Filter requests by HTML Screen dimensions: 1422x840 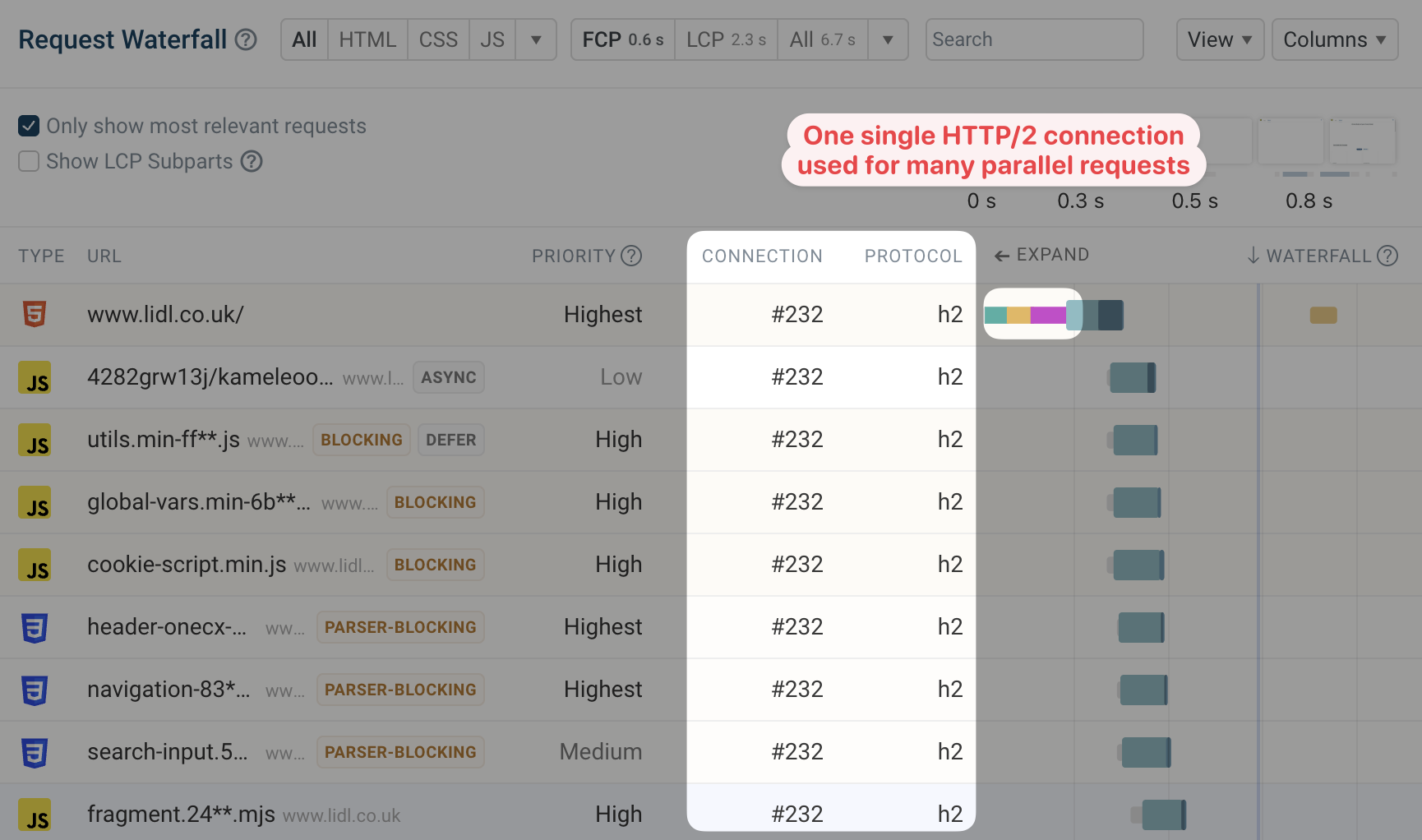pos(367,39)
